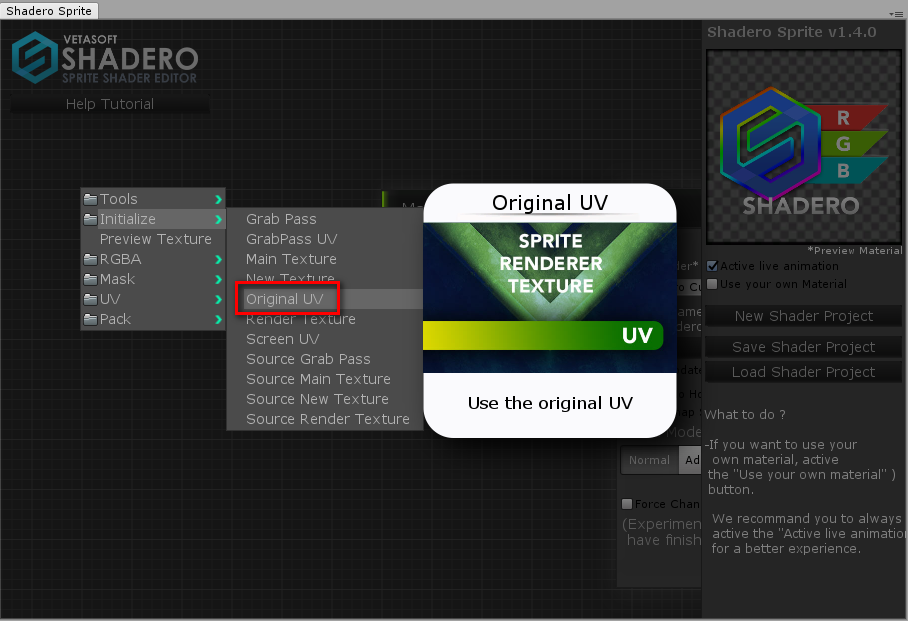Screen dimensions: 908x621
Task: Click the Pack folder icon
Action: [90, 319]
